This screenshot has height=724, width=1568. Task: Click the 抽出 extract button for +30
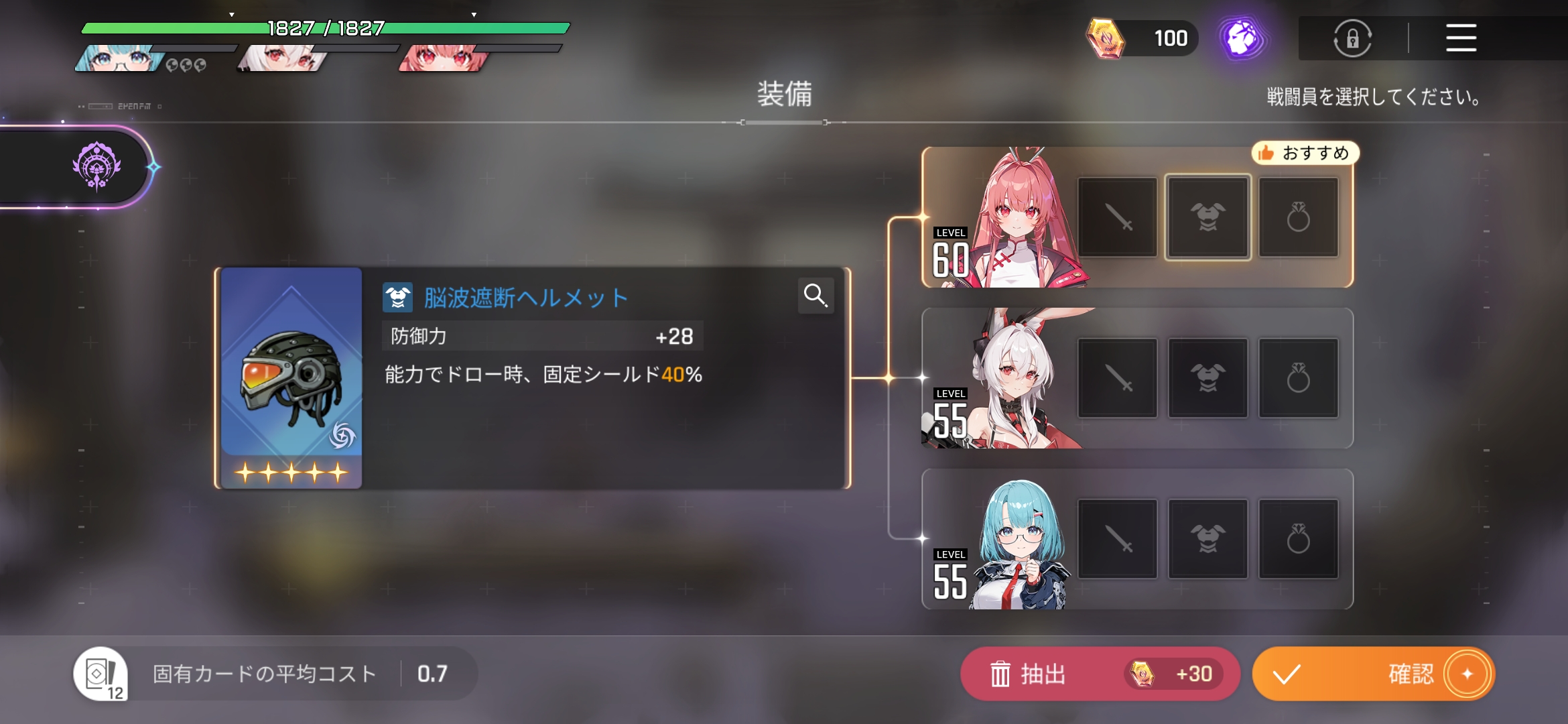[1100, 674]
